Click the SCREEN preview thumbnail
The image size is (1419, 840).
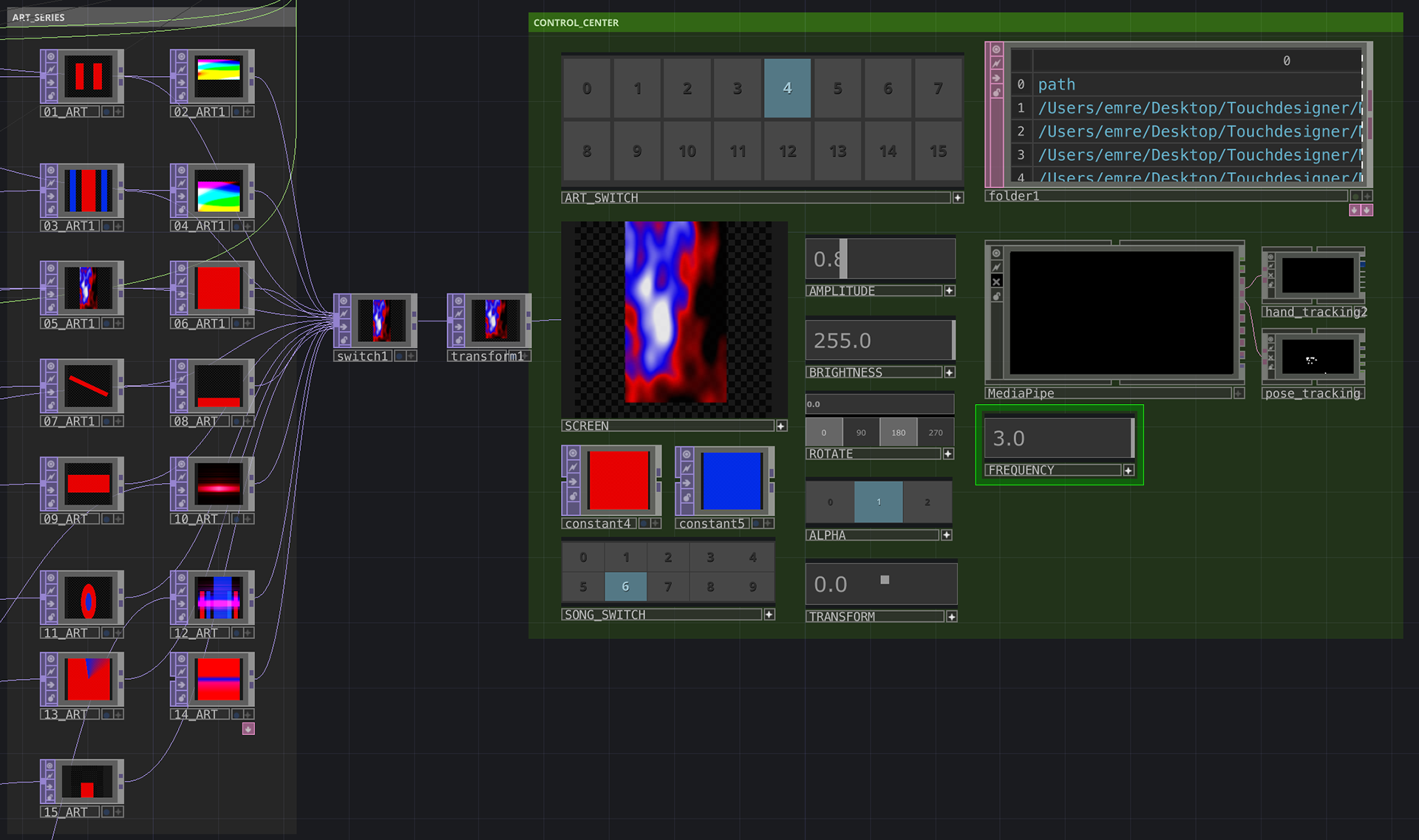pos(674,319)
